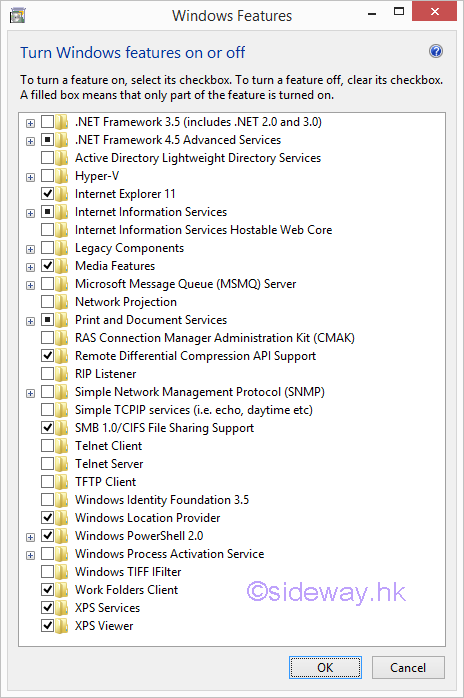The width and height of the screenshot is (464, 698).
Task: Check the Windows TIFF IFilter checkbox
Action: (x=47, y=572)
